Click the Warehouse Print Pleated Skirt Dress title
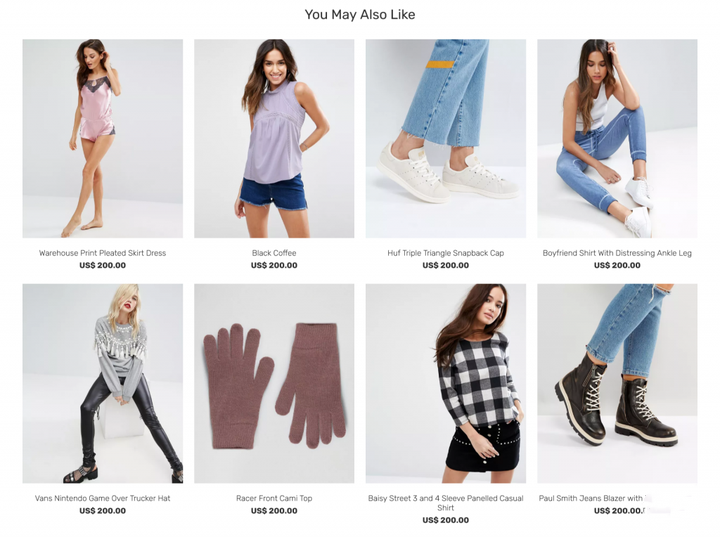The height and width of the screenshot is (537, 720). 102,253
